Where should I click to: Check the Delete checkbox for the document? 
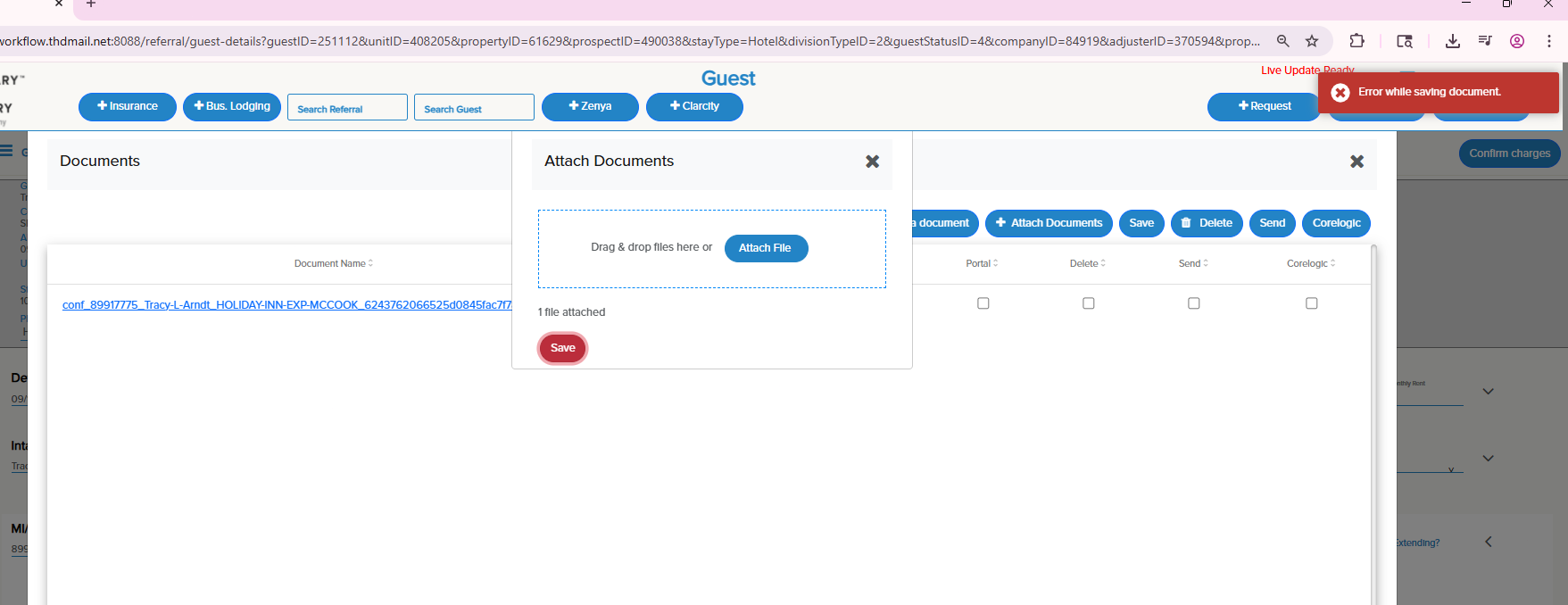coord(1088,303)
